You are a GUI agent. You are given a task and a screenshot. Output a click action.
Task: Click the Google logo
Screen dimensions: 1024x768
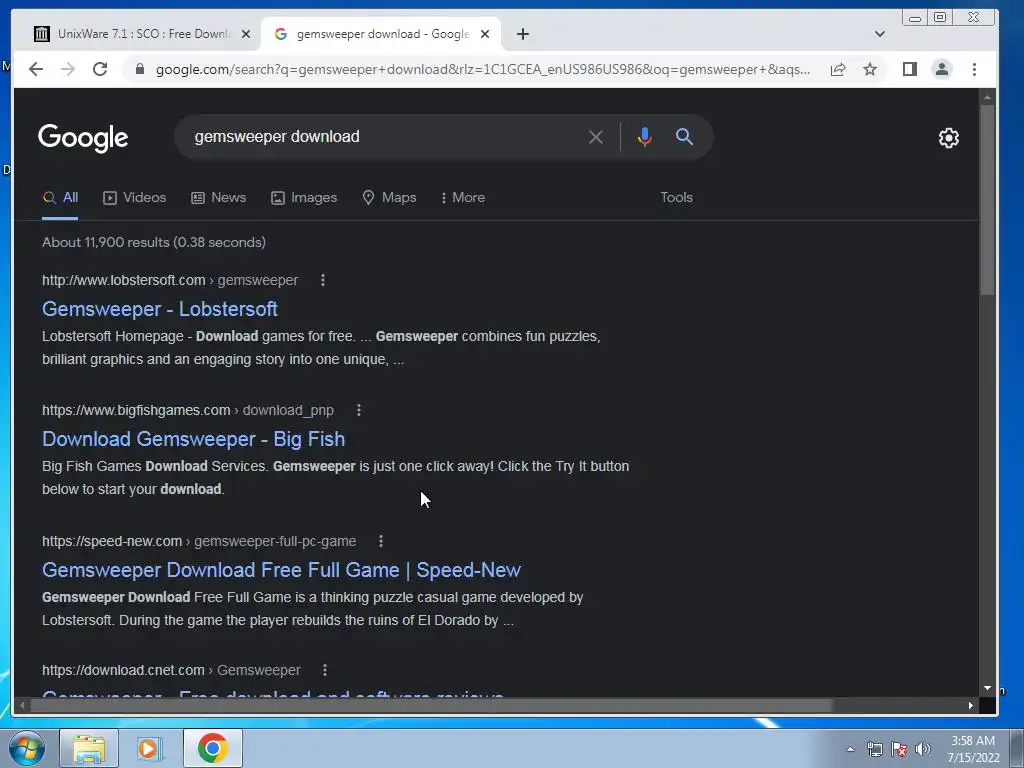click(83, 138)
